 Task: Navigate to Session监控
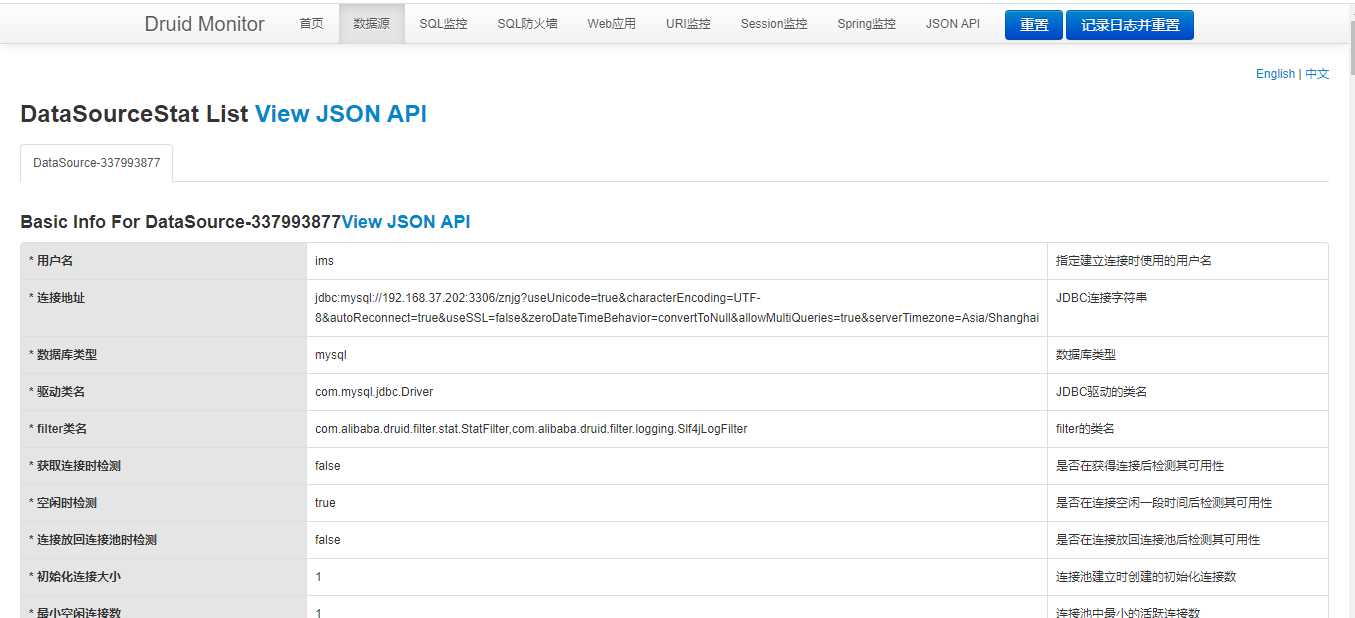click(x=773, y=24)
